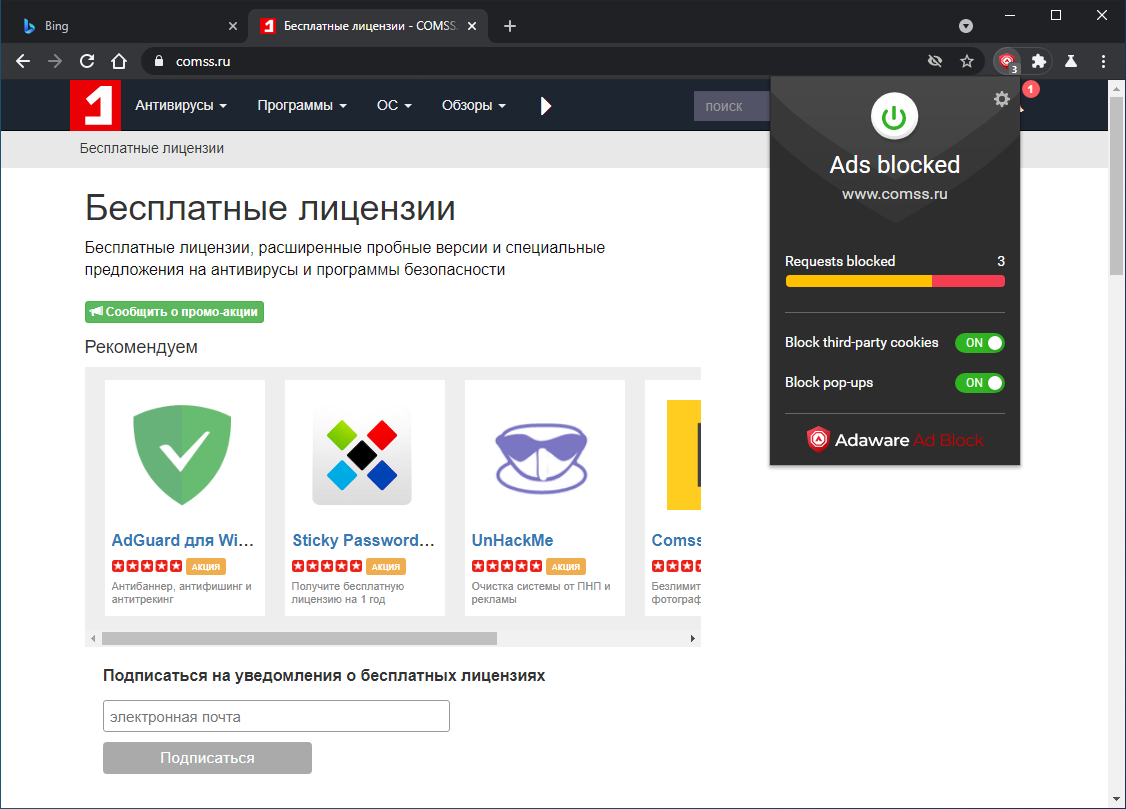Click the АКЦИЯ badge under Sticky Password
The height and width of the screenshot is (809, 1126).
tap(386, 566)
